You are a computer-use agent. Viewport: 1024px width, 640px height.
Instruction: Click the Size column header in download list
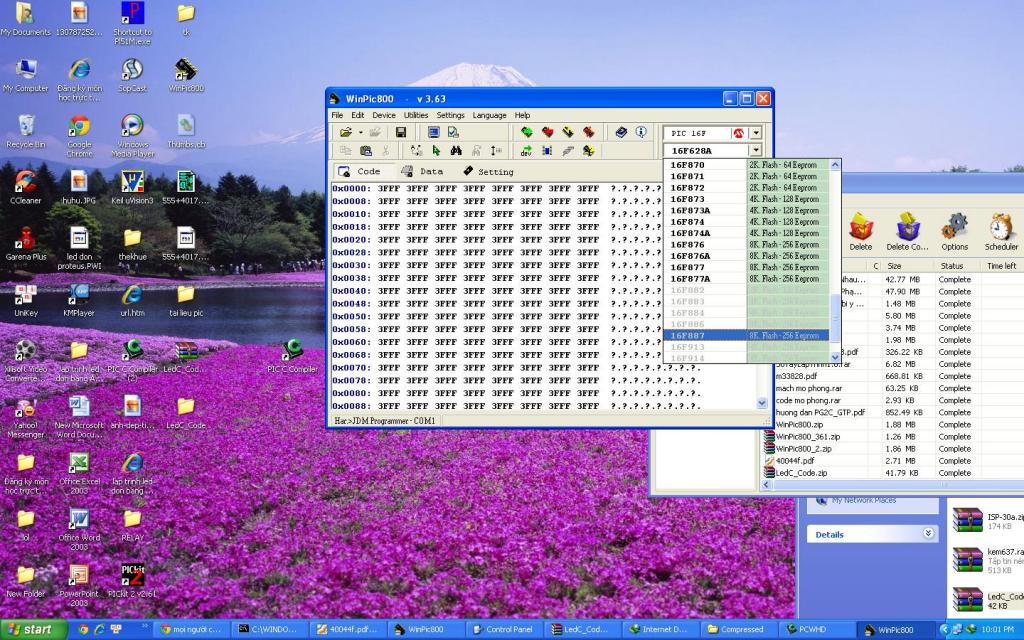point(907,266)
